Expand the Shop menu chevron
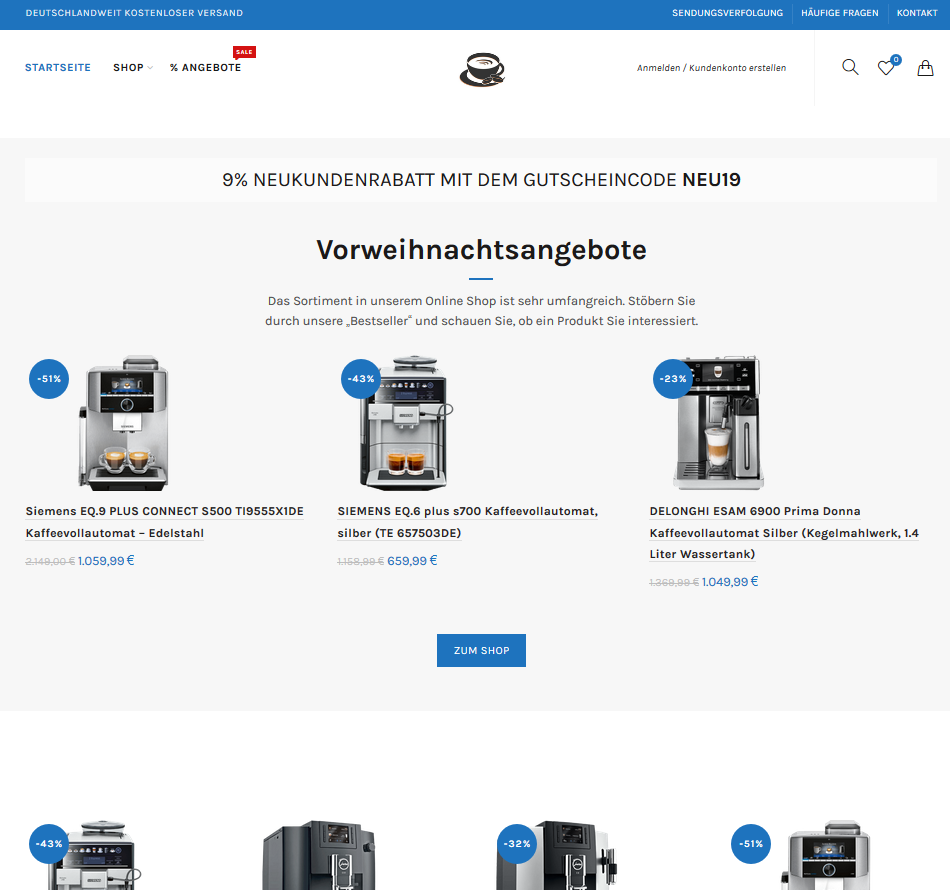Viewport: 950px width, 890px height. tap(150, 68)
